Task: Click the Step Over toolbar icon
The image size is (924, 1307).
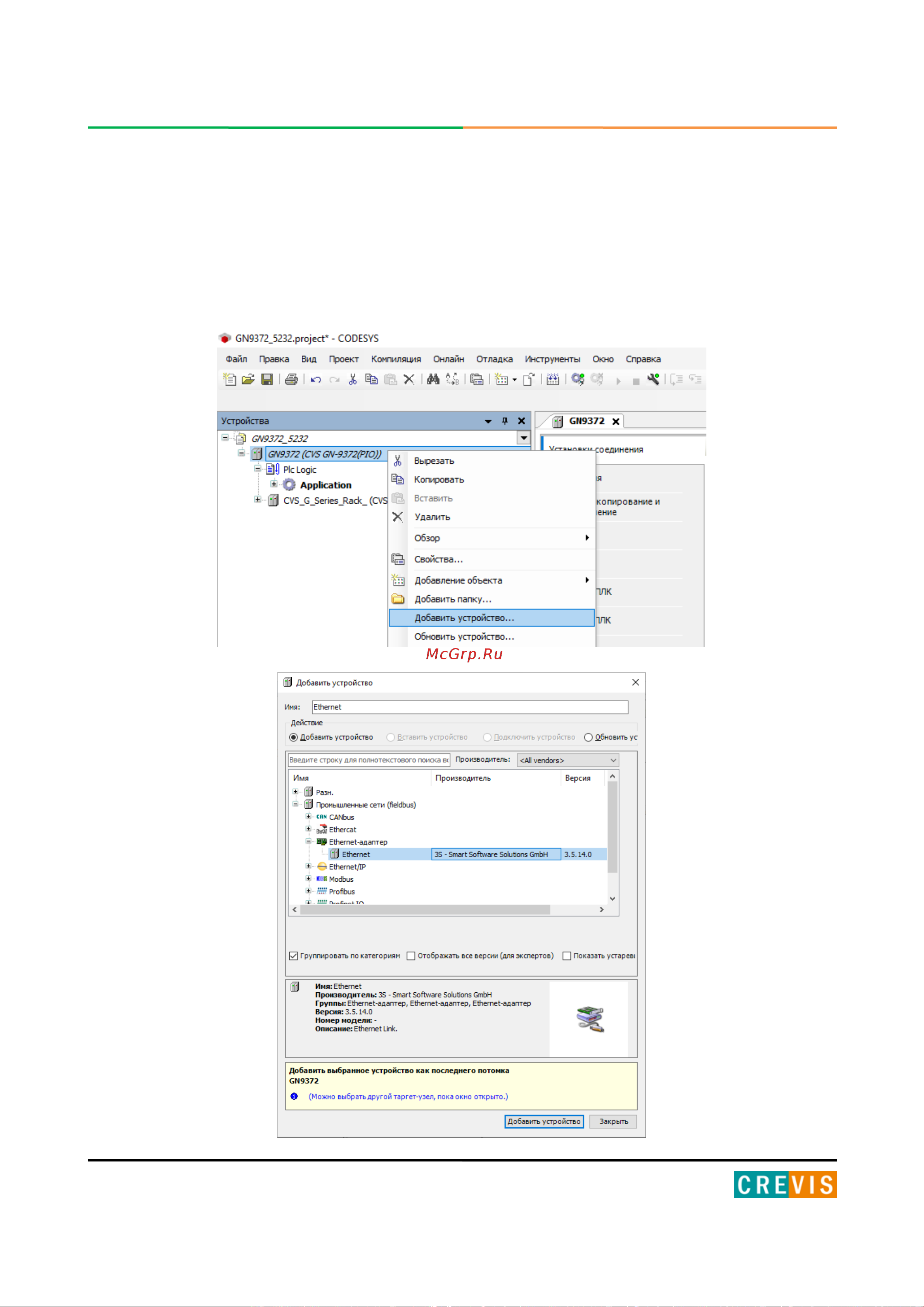Action: [x=677, y=379]
